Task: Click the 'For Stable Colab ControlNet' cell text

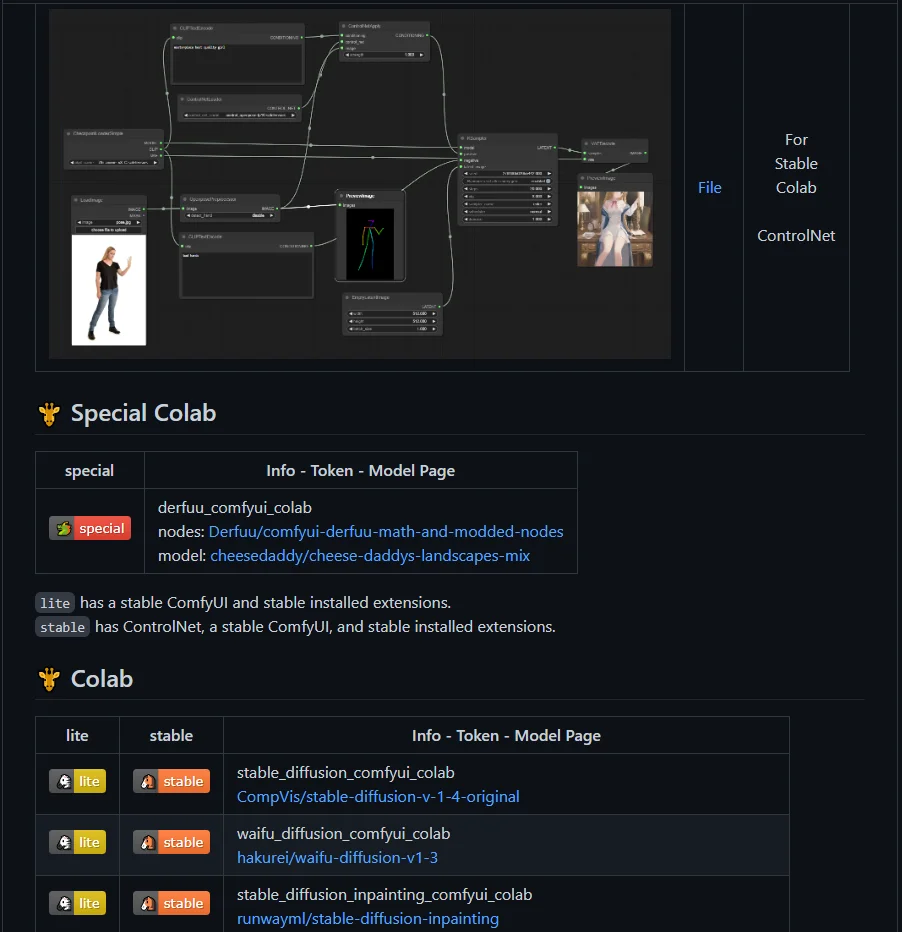Action: [796, 188]
